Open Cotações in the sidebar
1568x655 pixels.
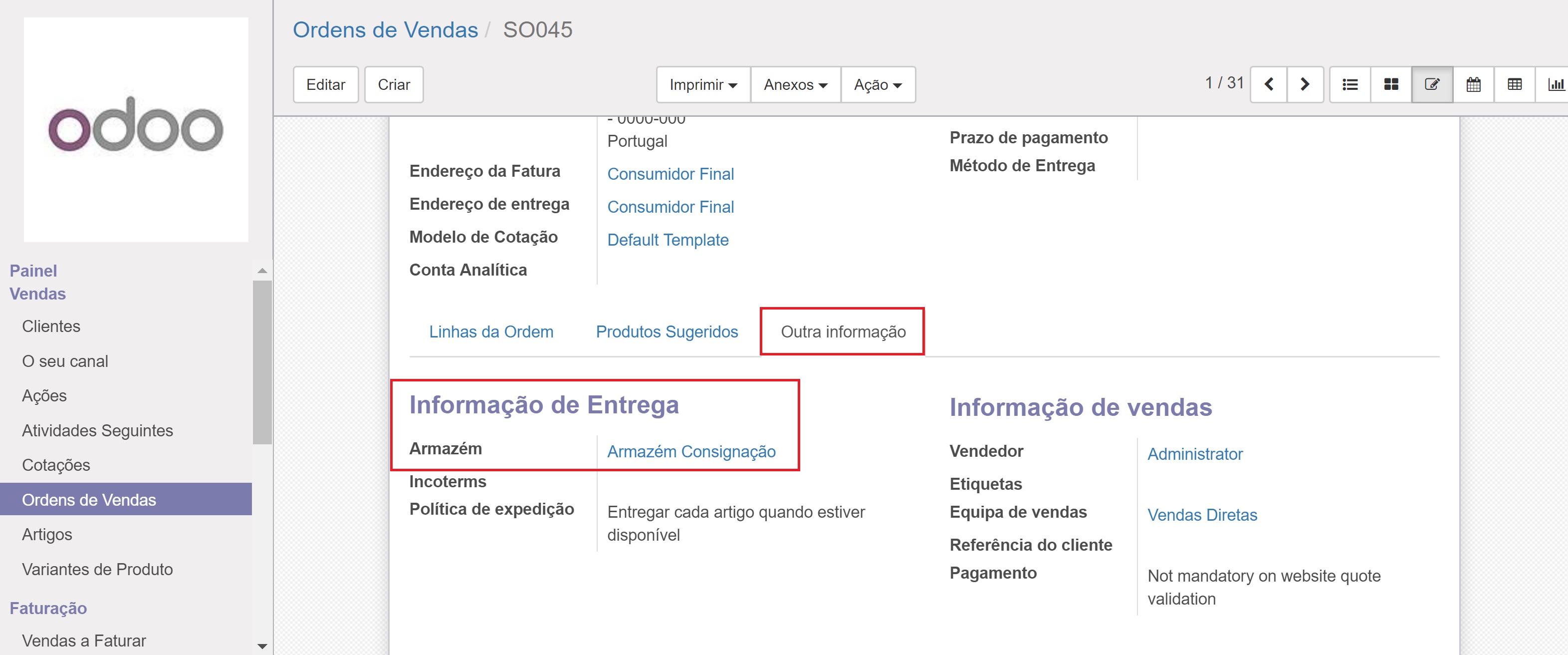[56, 465]
